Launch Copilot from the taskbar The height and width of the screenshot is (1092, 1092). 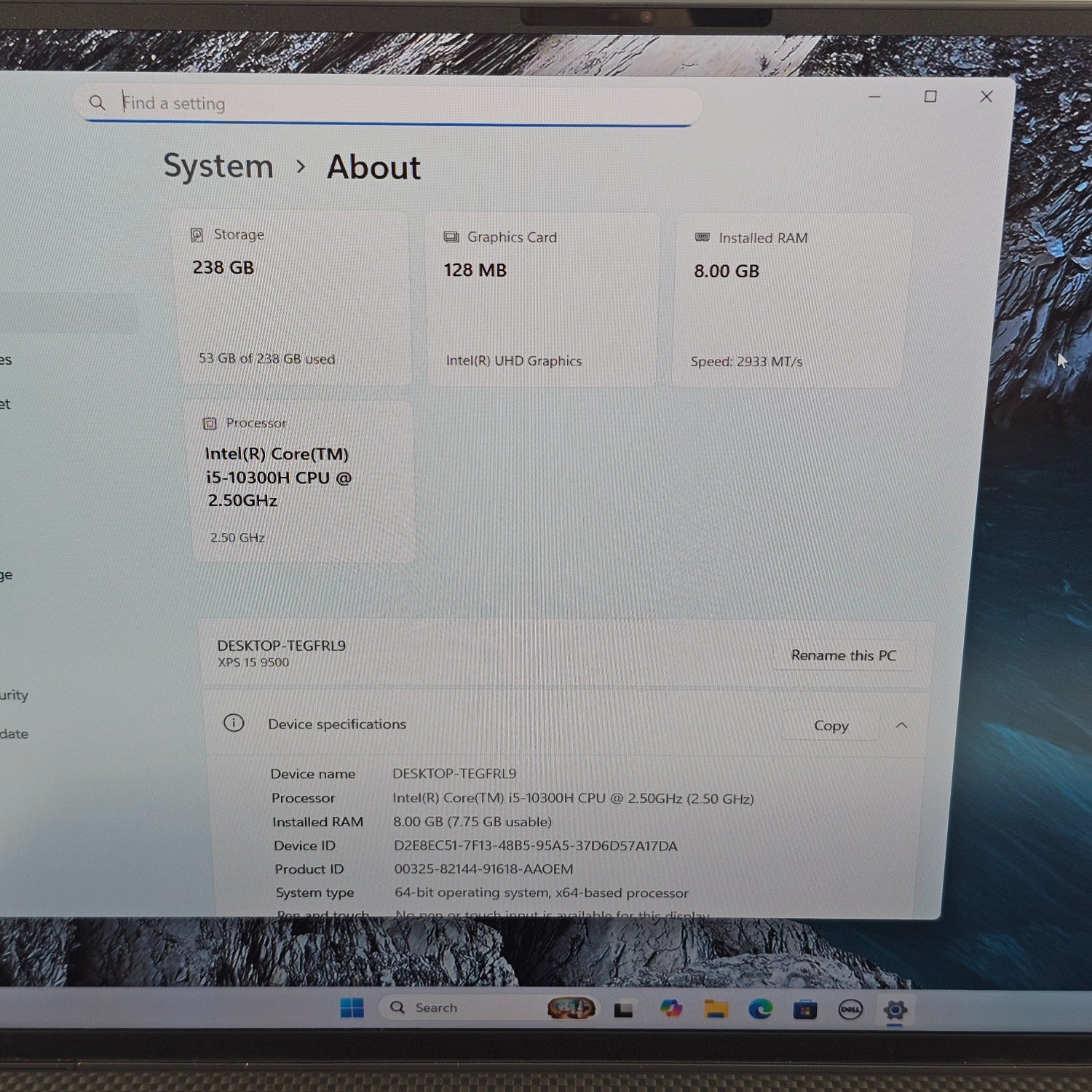(x=670, y=1008)
